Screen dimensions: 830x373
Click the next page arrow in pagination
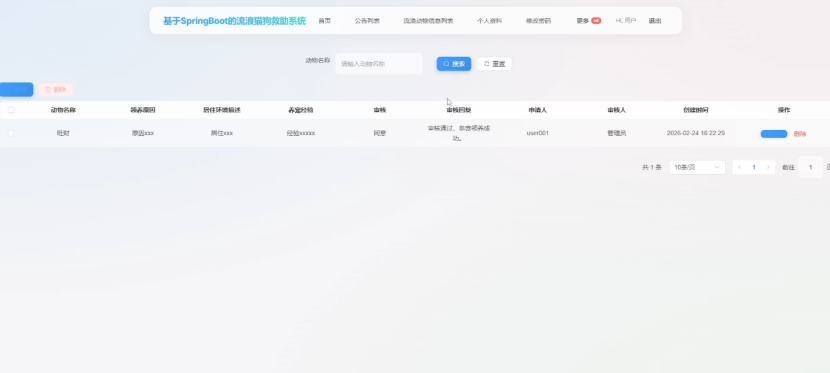[768, 167]
